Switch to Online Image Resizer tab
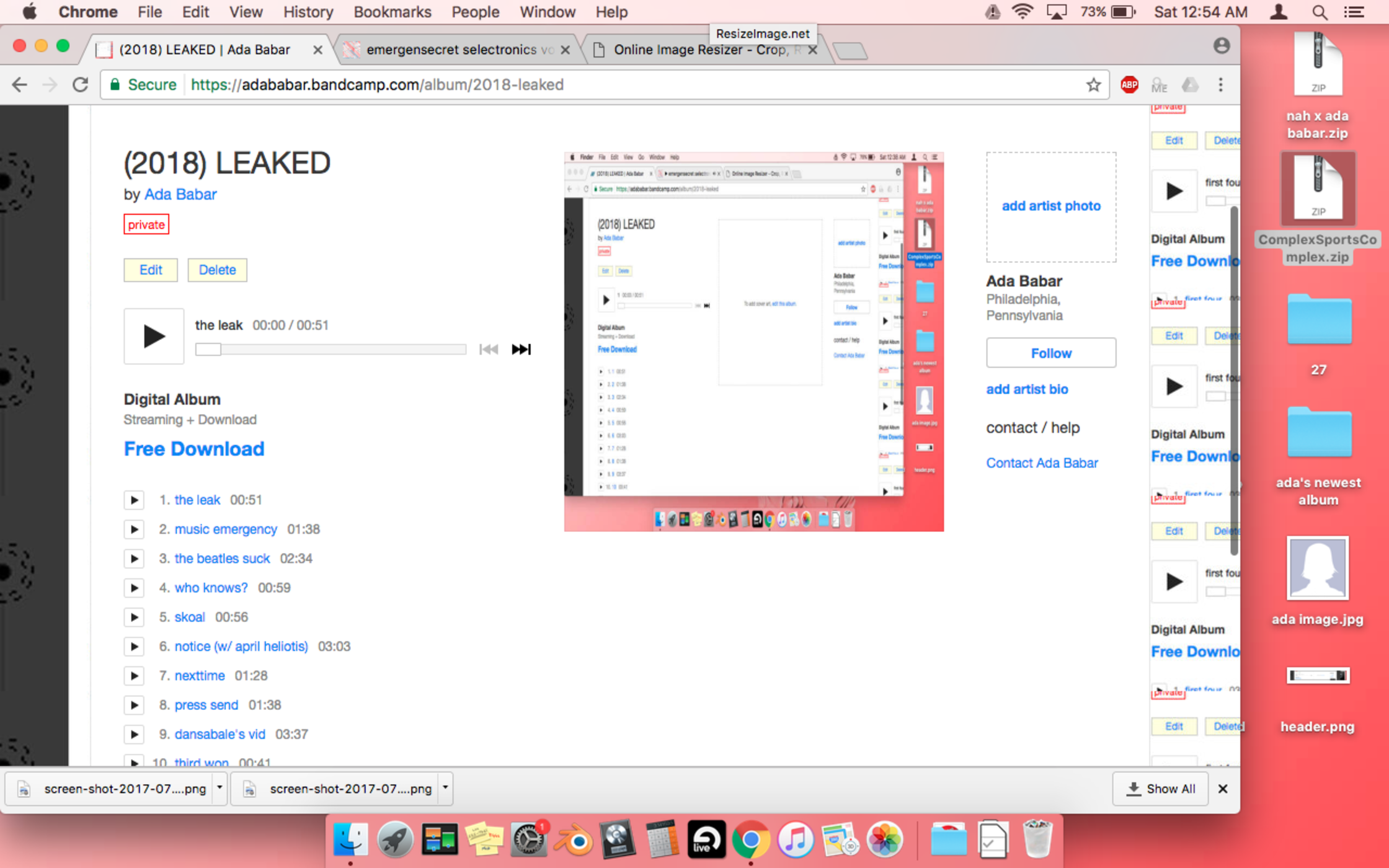 pos(701,50)
